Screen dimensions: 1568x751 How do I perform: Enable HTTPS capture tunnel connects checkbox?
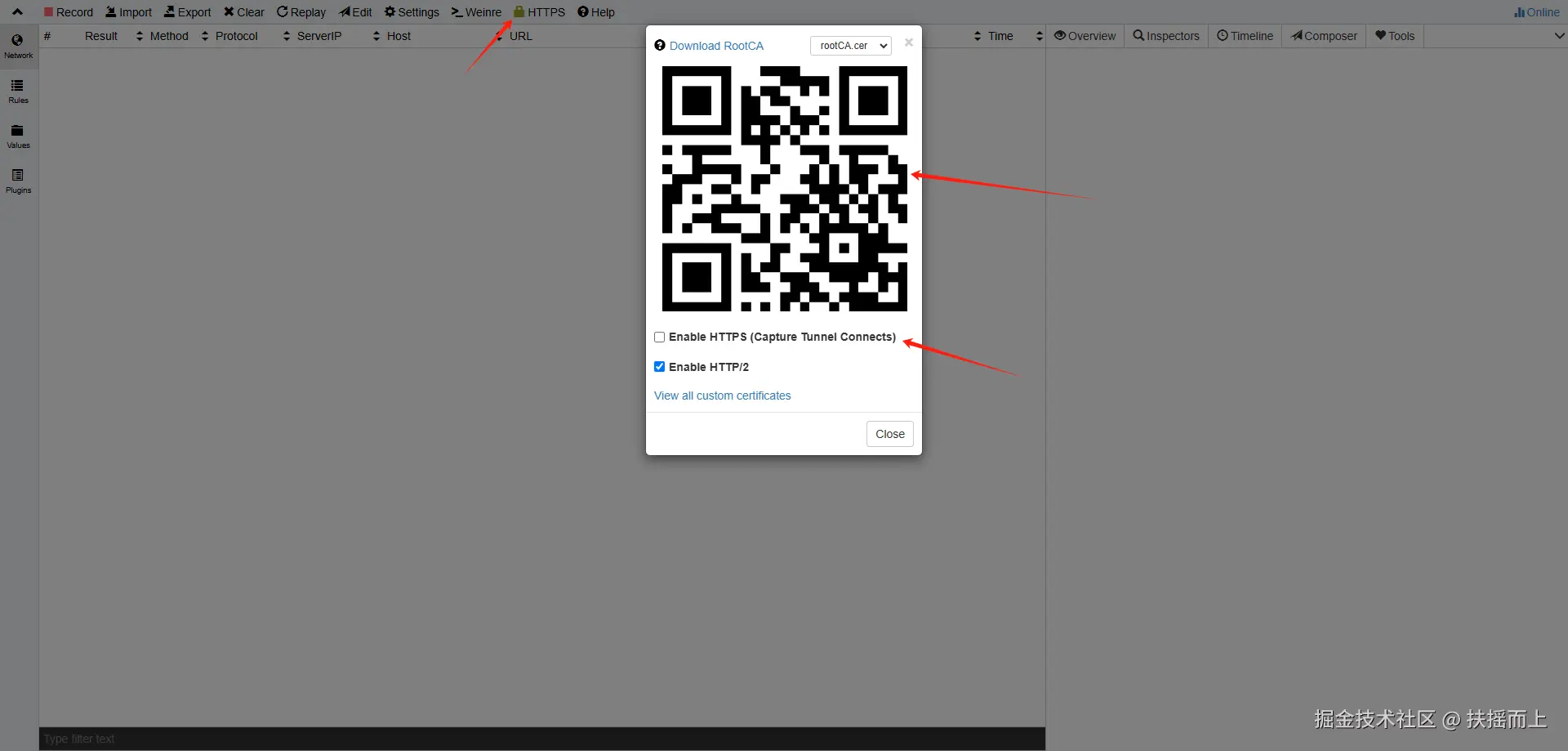tap(659, 338)
